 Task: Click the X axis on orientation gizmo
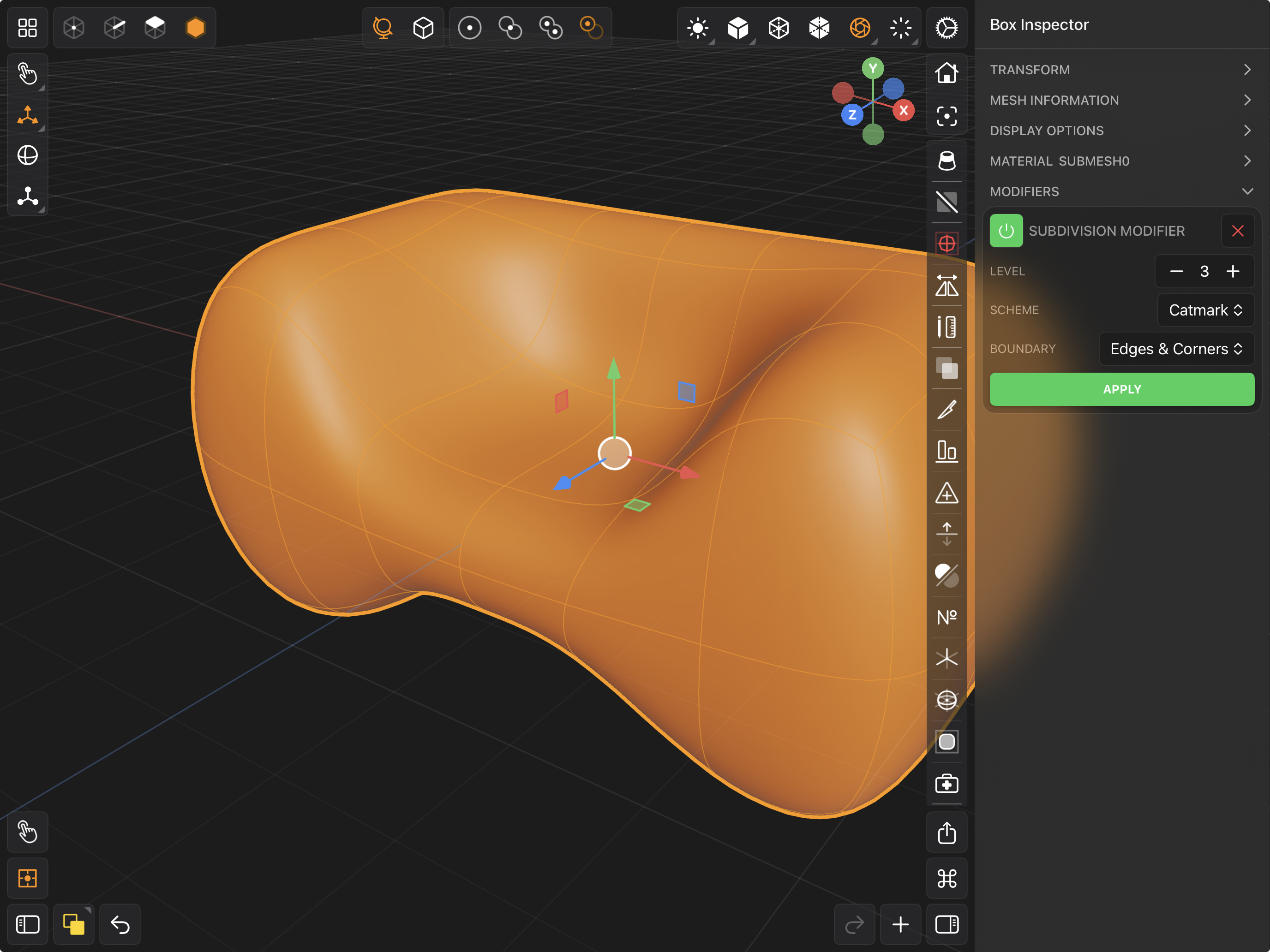tap(904, 110)
